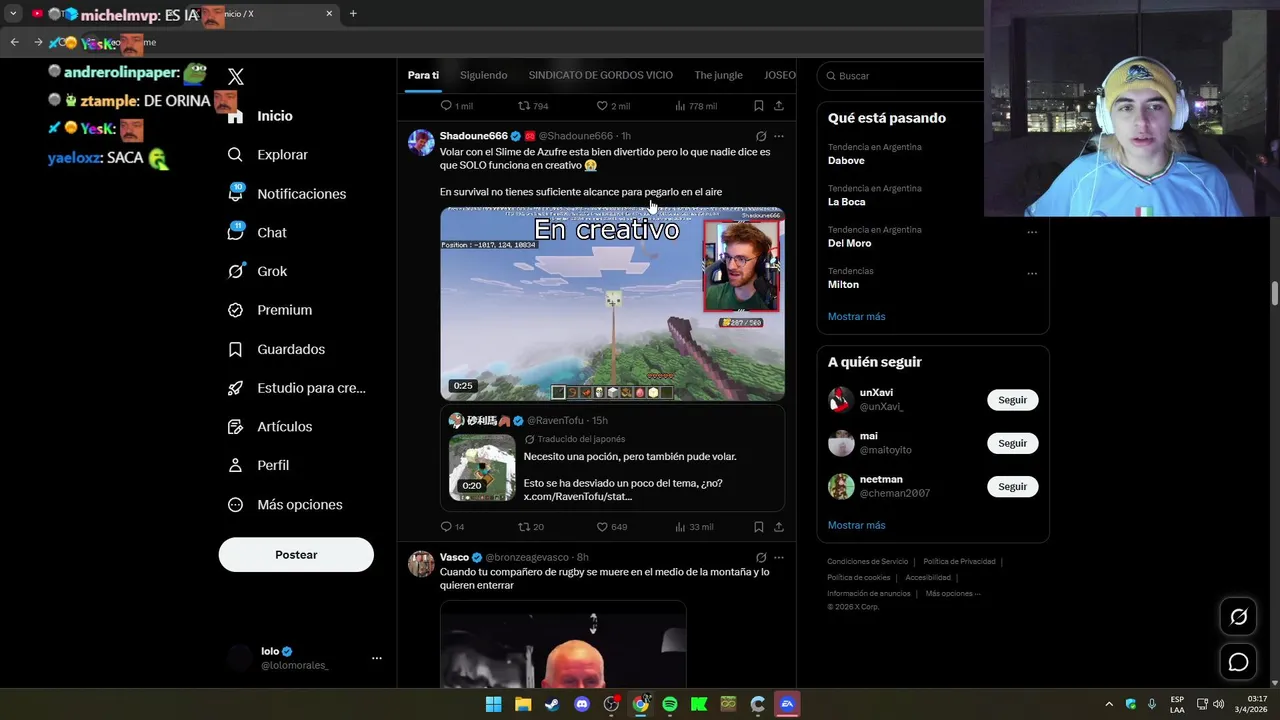Open floating messages chat button
Viewport: 1280px width, 720px height.
click(x=1238, y=662)
